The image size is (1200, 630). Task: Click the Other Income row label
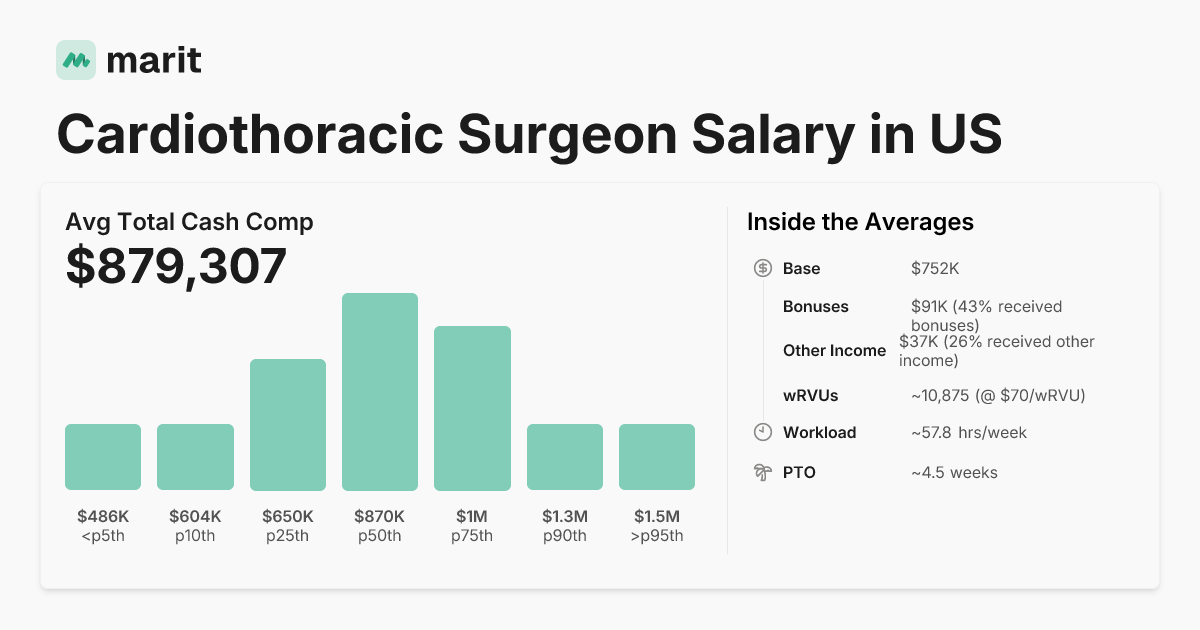pos(834,350)
